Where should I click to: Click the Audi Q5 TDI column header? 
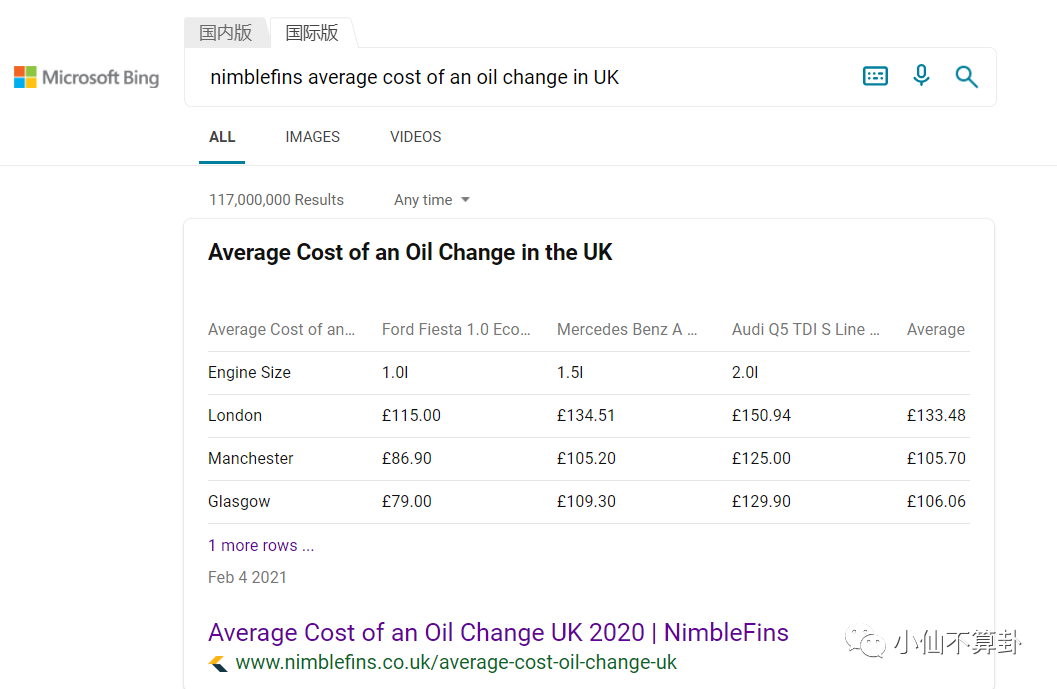[x=805, y=330]
